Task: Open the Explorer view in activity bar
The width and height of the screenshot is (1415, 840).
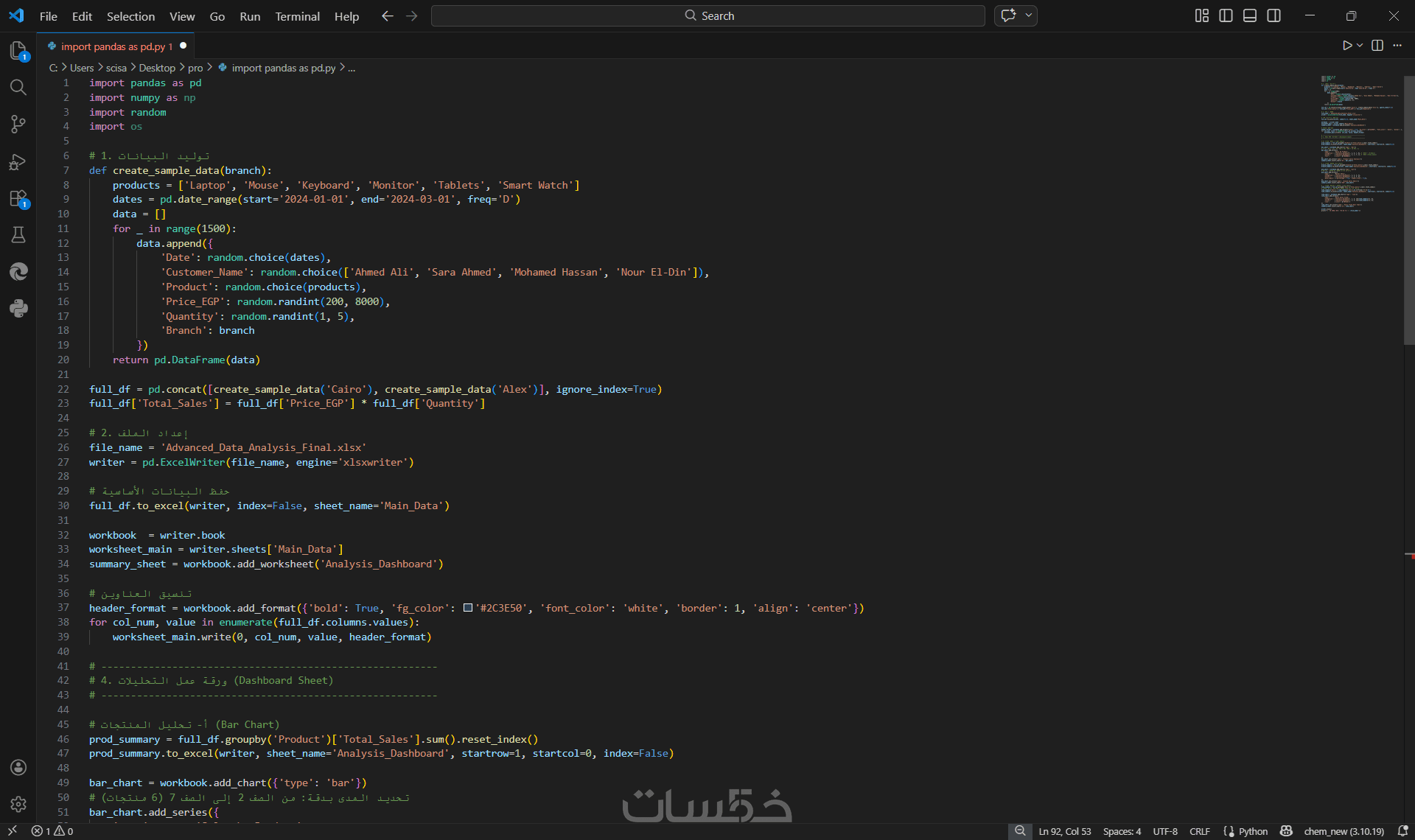Action: (x=18, y=50)
